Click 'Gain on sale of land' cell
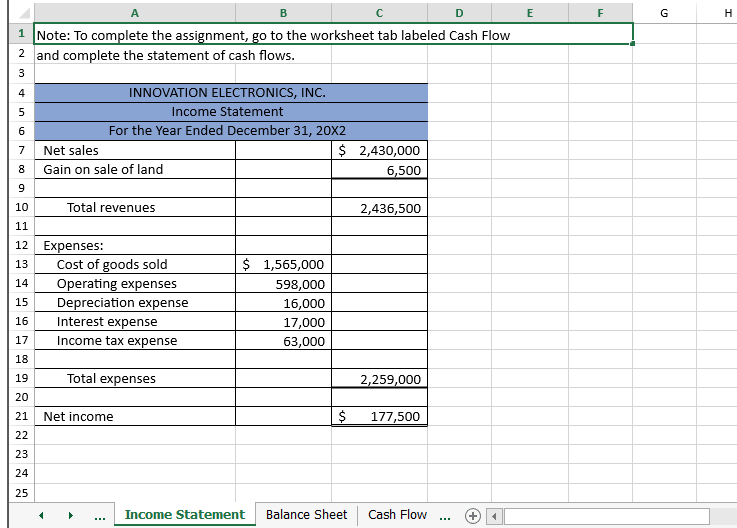The width and height of the screenshot is (737, 528). tap(135, 169)
